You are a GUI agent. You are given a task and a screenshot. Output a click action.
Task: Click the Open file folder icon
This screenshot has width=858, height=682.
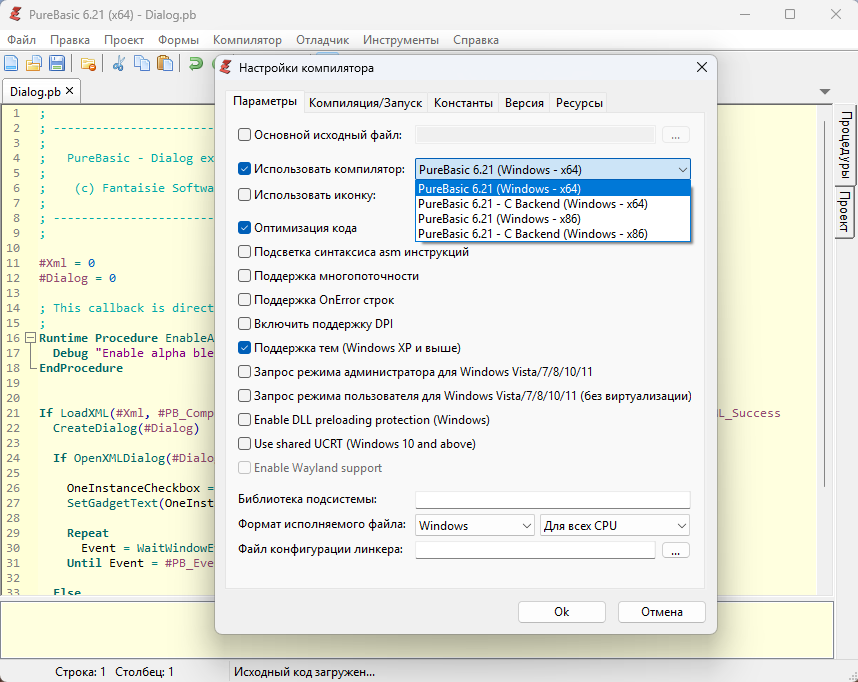click(34, 63)
